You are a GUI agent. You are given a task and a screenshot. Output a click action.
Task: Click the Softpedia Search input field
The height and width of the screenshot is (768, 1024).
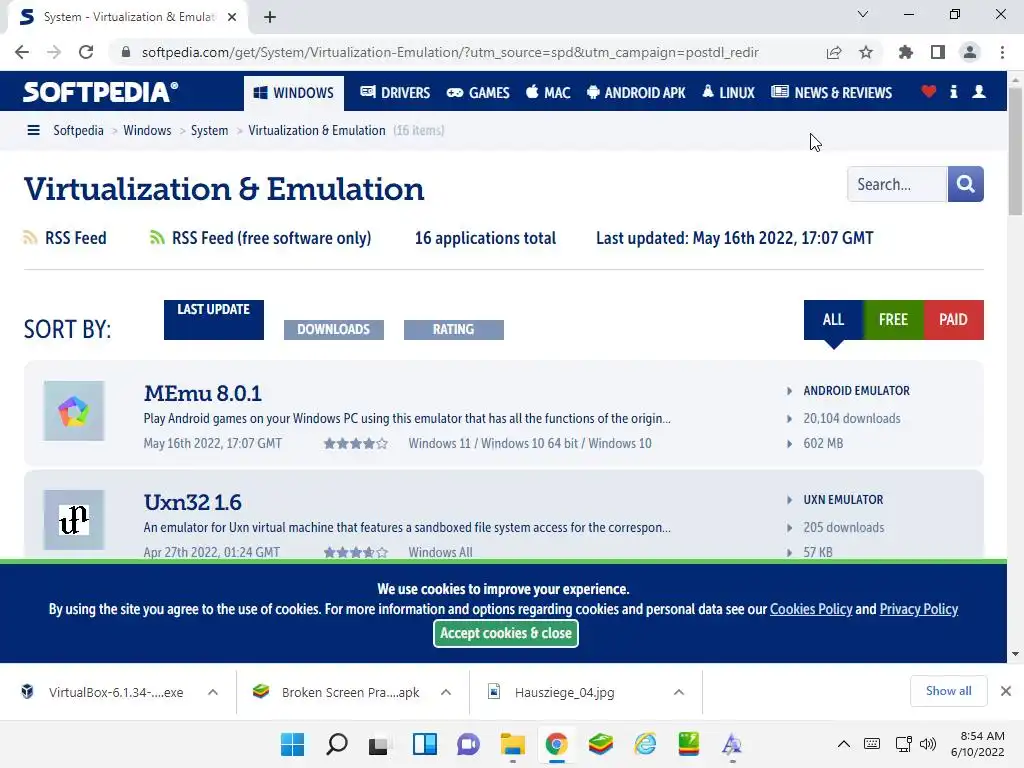[897, 184]
